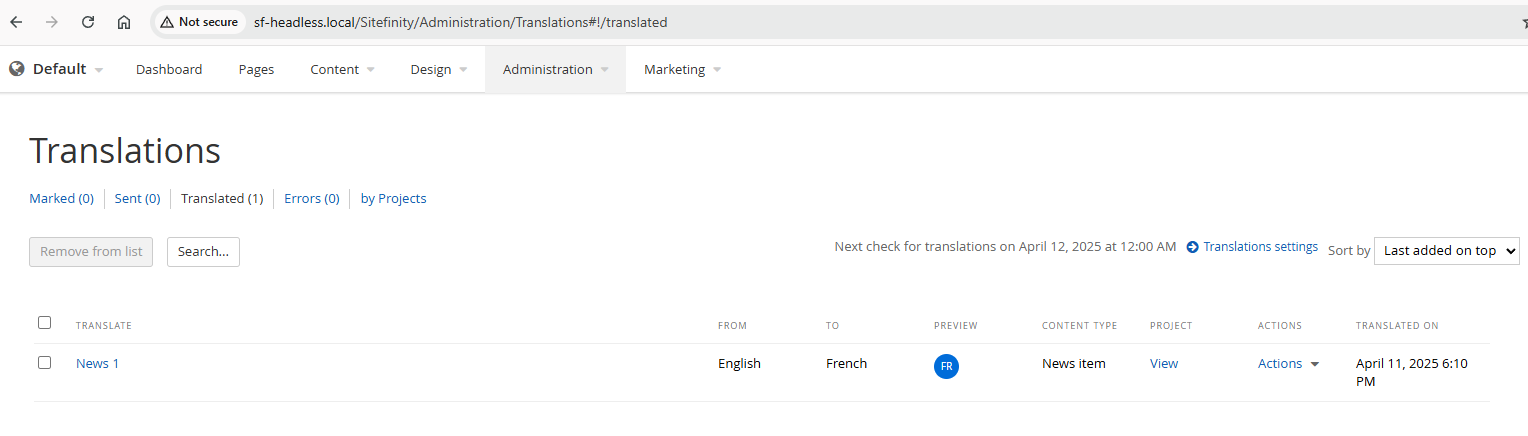The width and height of the screenshot is (1528, 436).
Task: Click the French cell in the To column
Action: pyautogui.click(x=846, y=364)
